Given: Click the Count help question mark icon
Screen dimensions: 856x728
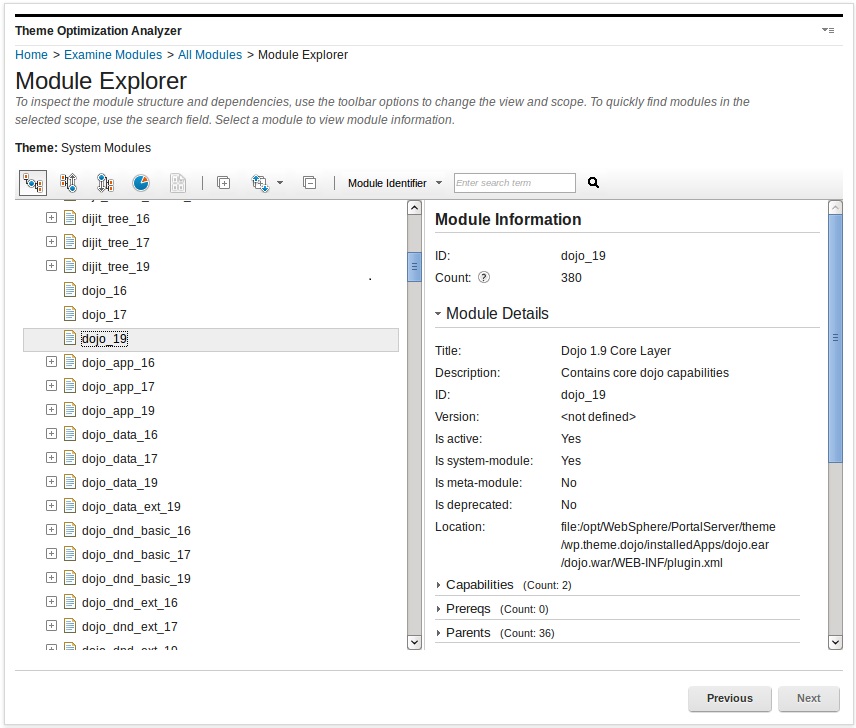Looking at the screenshot, I should coord(483,278).
